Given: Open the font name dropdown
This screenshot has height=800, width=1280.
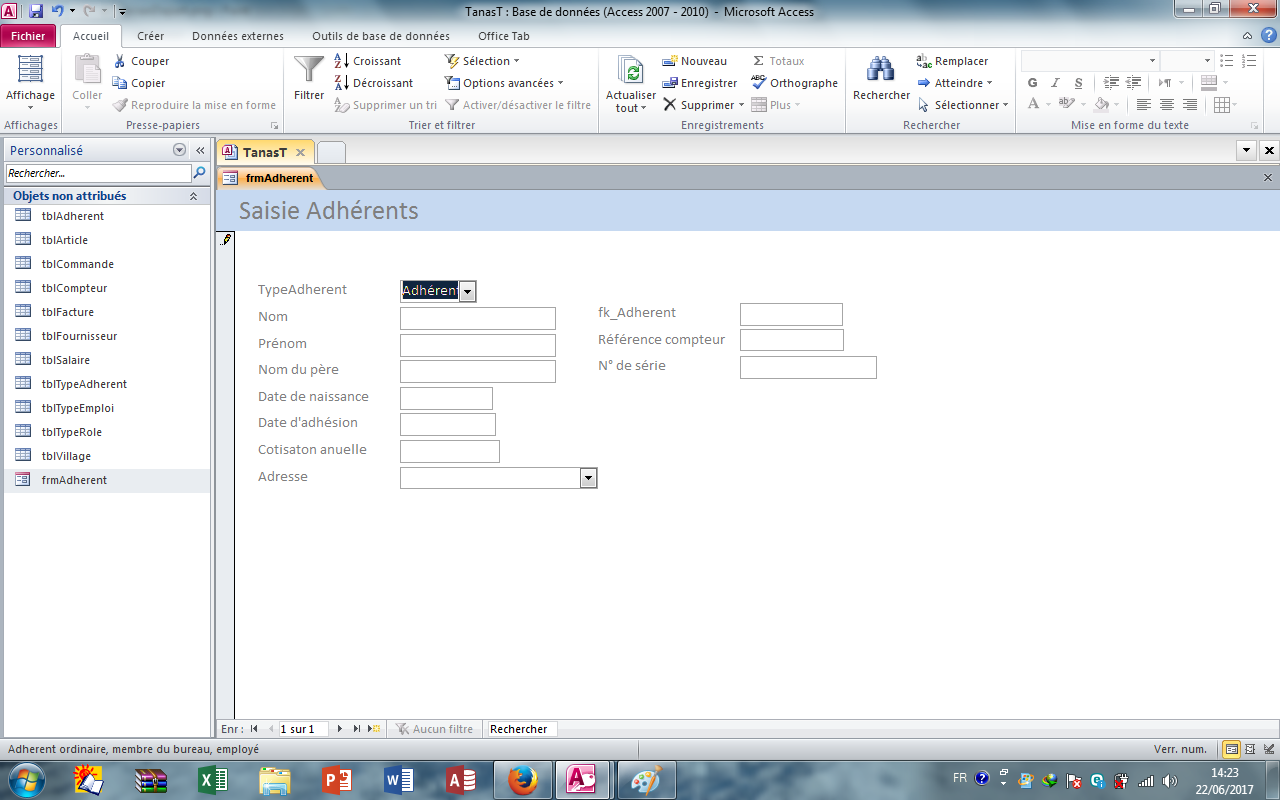Looking at the screenshot, I should point(1152,61).
